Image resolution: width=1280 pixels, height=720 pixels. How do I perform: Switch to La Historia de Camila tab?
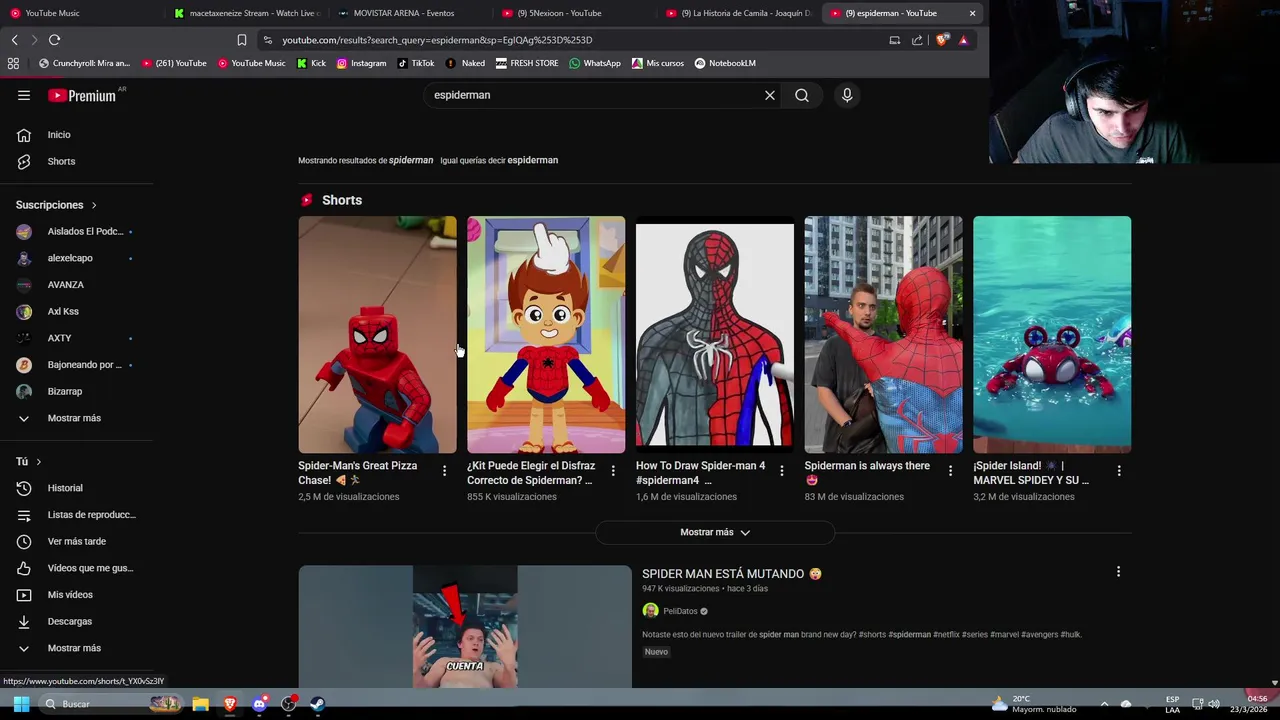738,13
